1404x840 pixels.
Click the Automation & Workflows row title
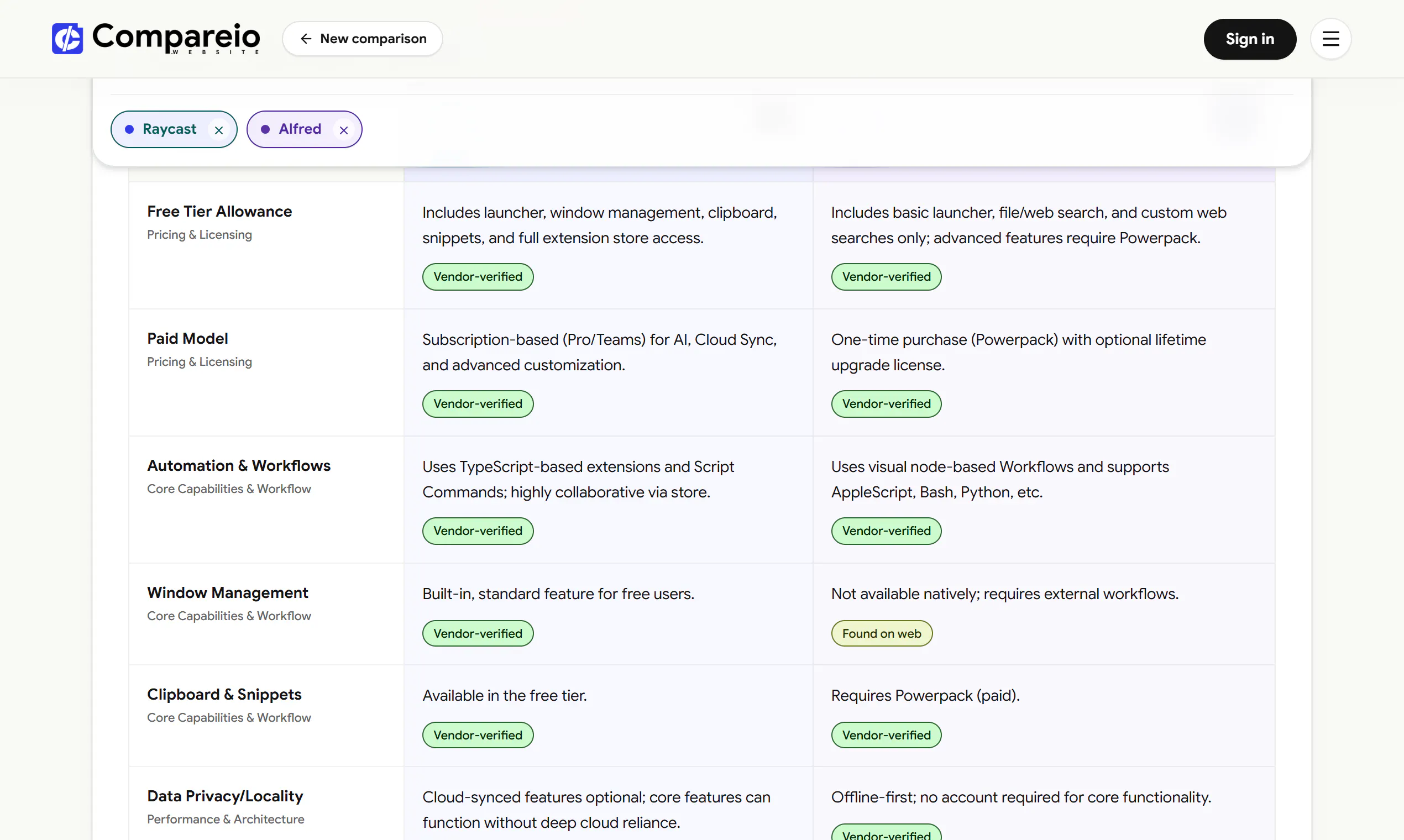(239, 466)
